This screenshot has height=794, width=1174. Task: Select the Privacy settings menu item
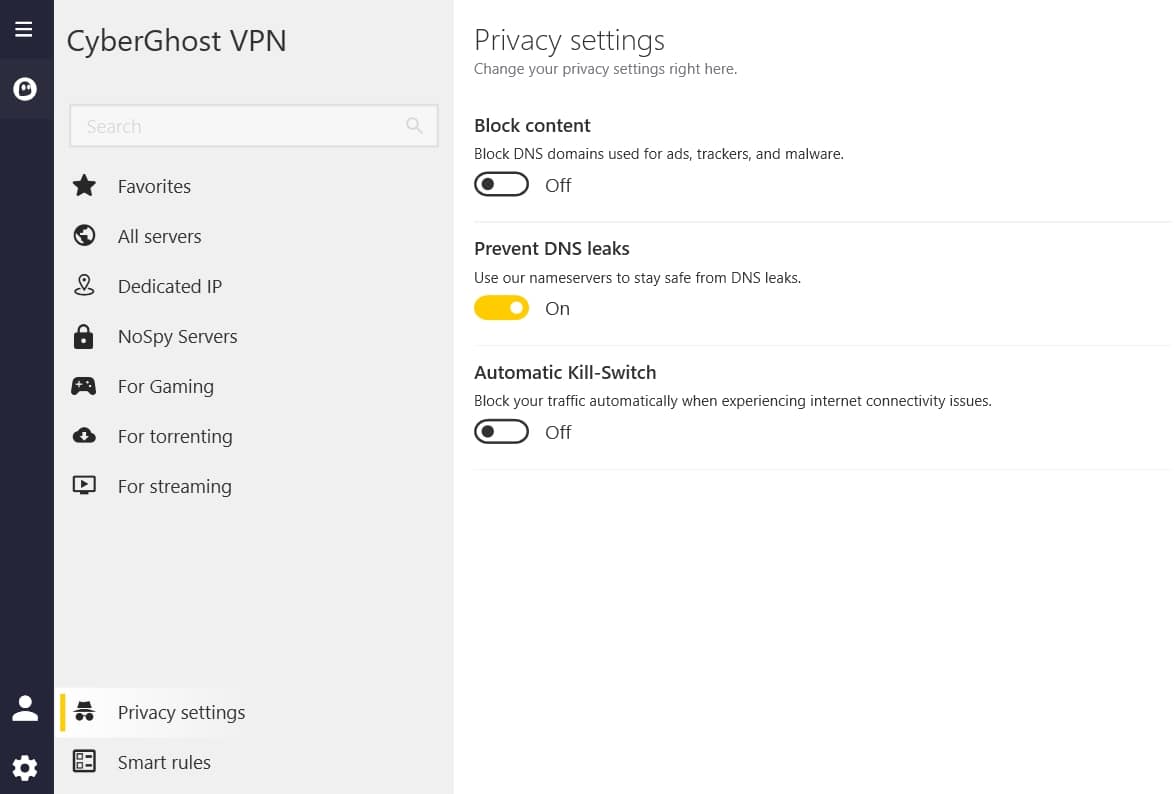pyautogui.click(x=253, y=712)
